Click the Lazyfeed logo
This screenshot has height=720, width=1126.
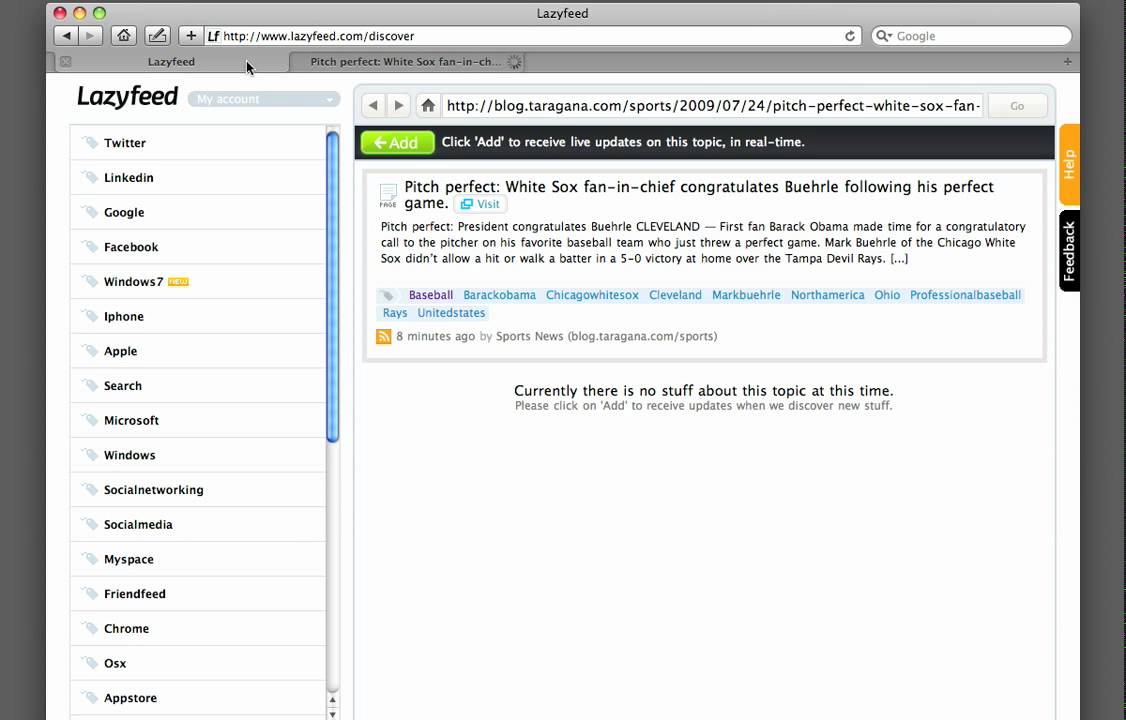pos(127,96)
